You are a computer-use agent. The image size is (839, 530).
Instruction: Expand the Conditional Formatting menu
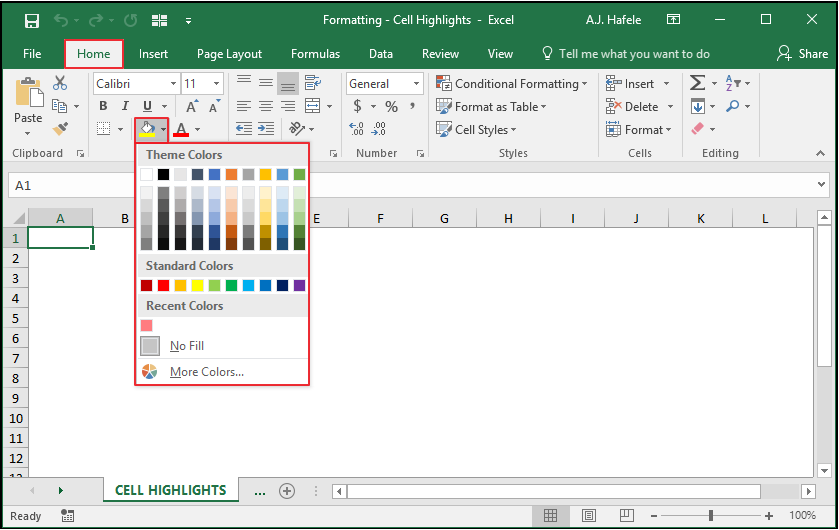coord(512,83)
